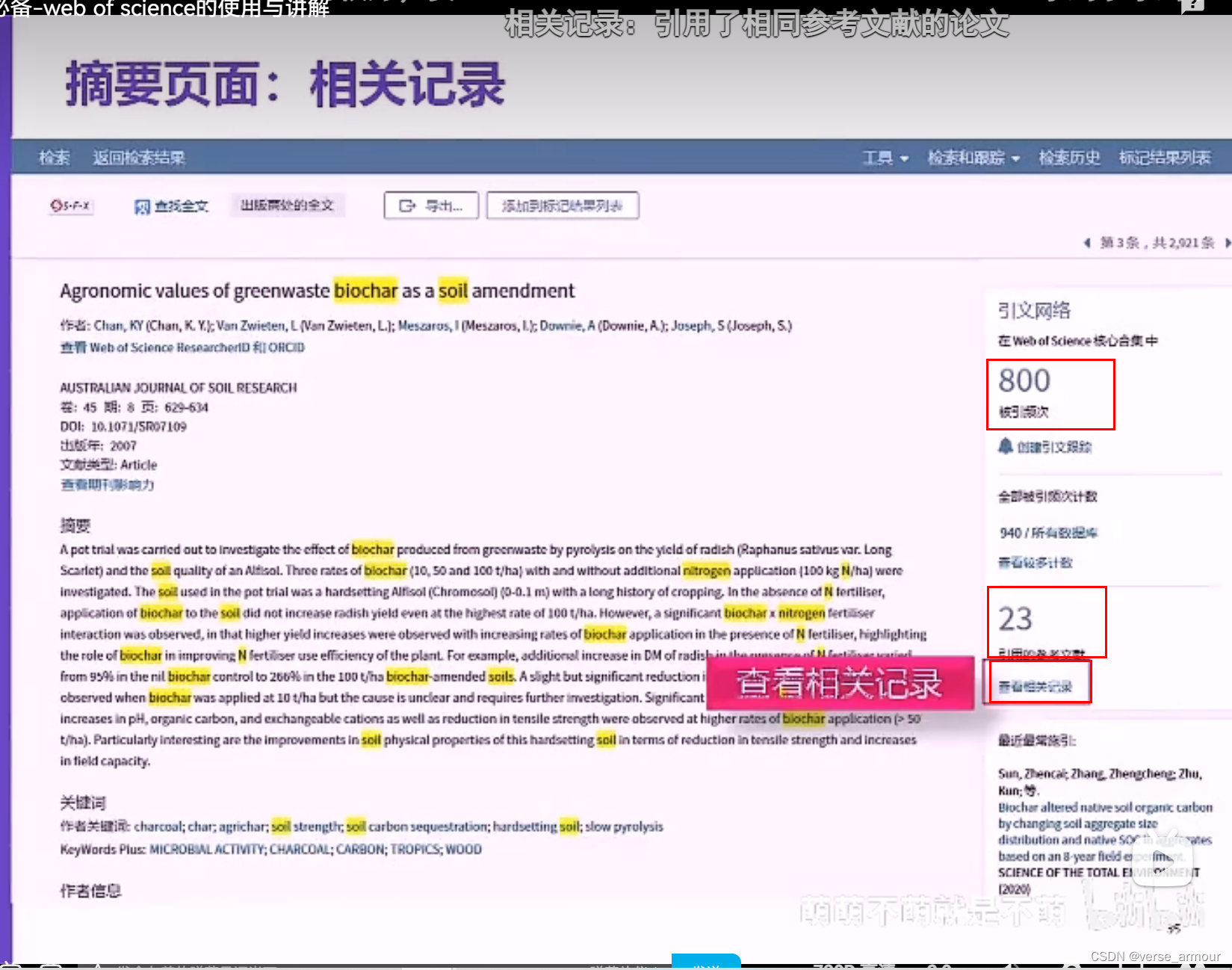Open the 查找全文 full-text lookup

coord(171,206)
